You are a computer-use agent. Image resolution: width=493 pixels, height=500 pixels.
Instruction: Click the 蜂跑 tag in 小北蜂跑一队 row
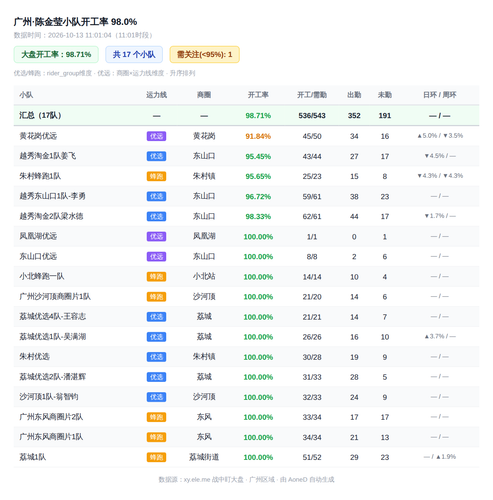pyautogui.click(x=156, y=276)
